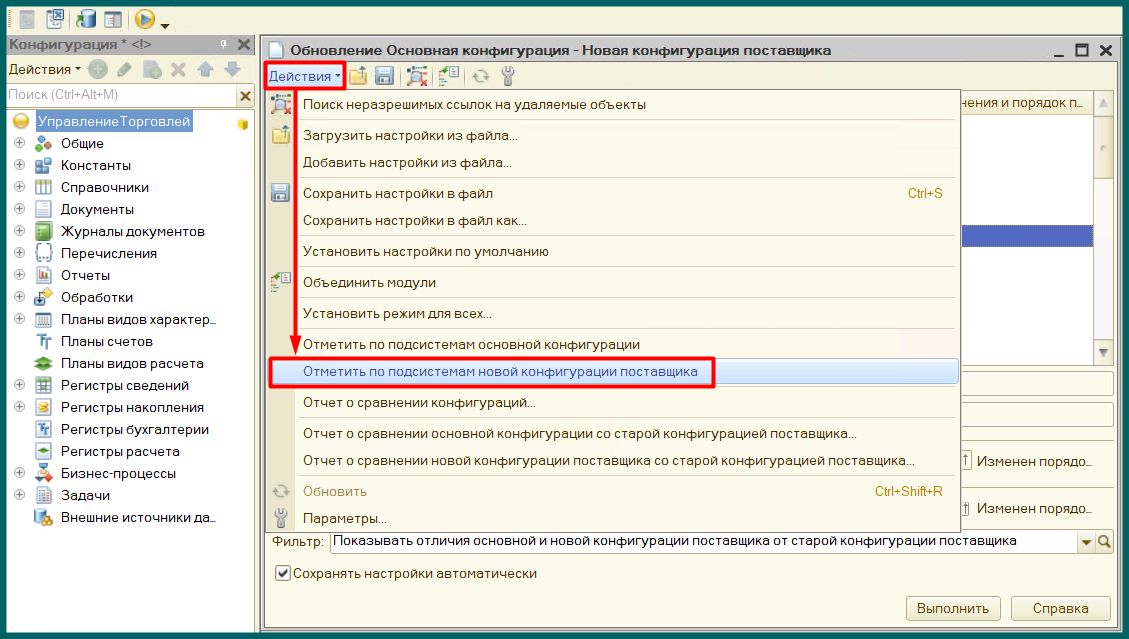Expand the Константы branch
The image size is (1129, 639).
[19, 165]
